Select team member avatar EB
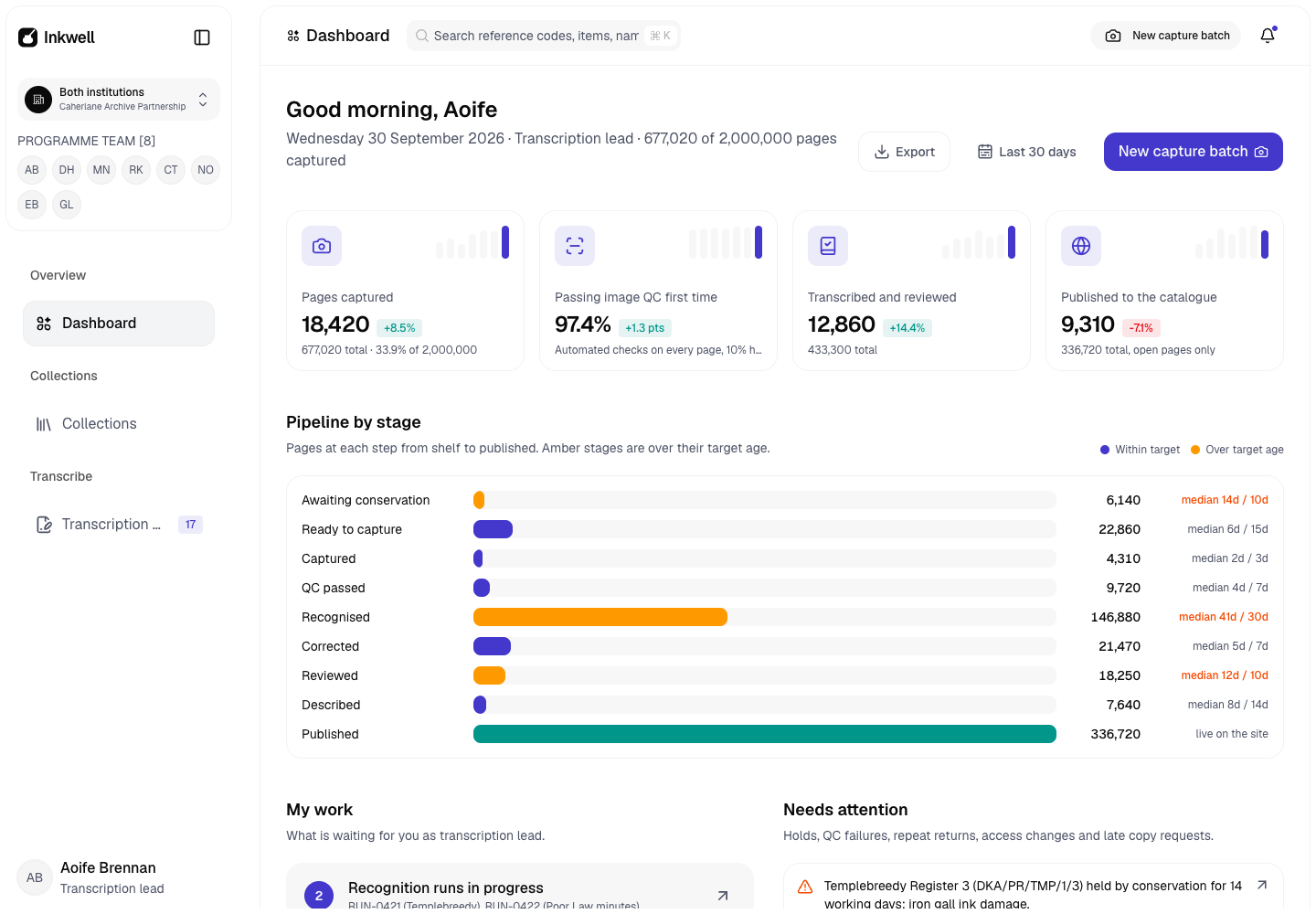The height and width of the screenshot is (914, 1316). (x=32, y=205)
